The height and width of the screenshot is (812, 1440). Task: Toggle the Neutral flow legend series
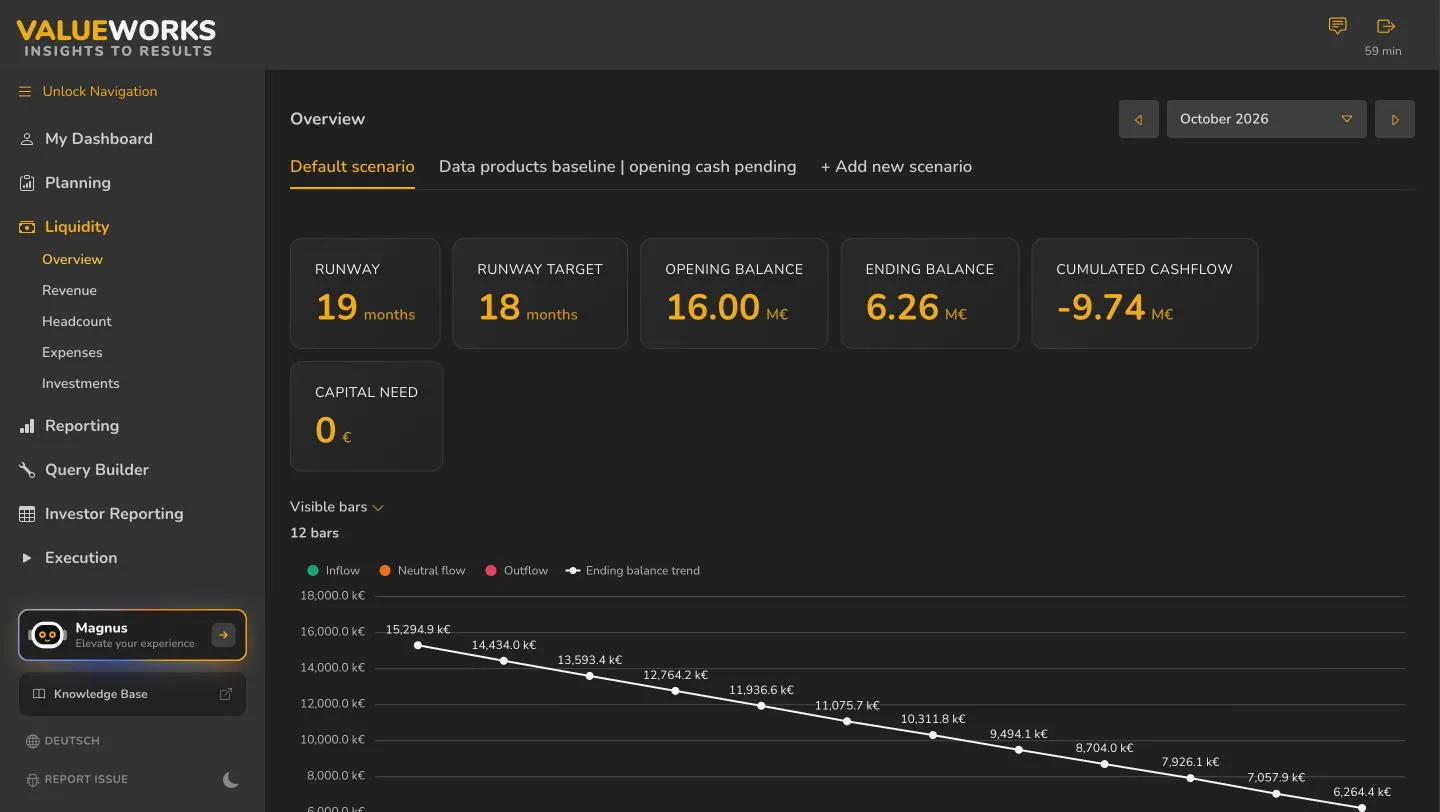pos(422,571)
